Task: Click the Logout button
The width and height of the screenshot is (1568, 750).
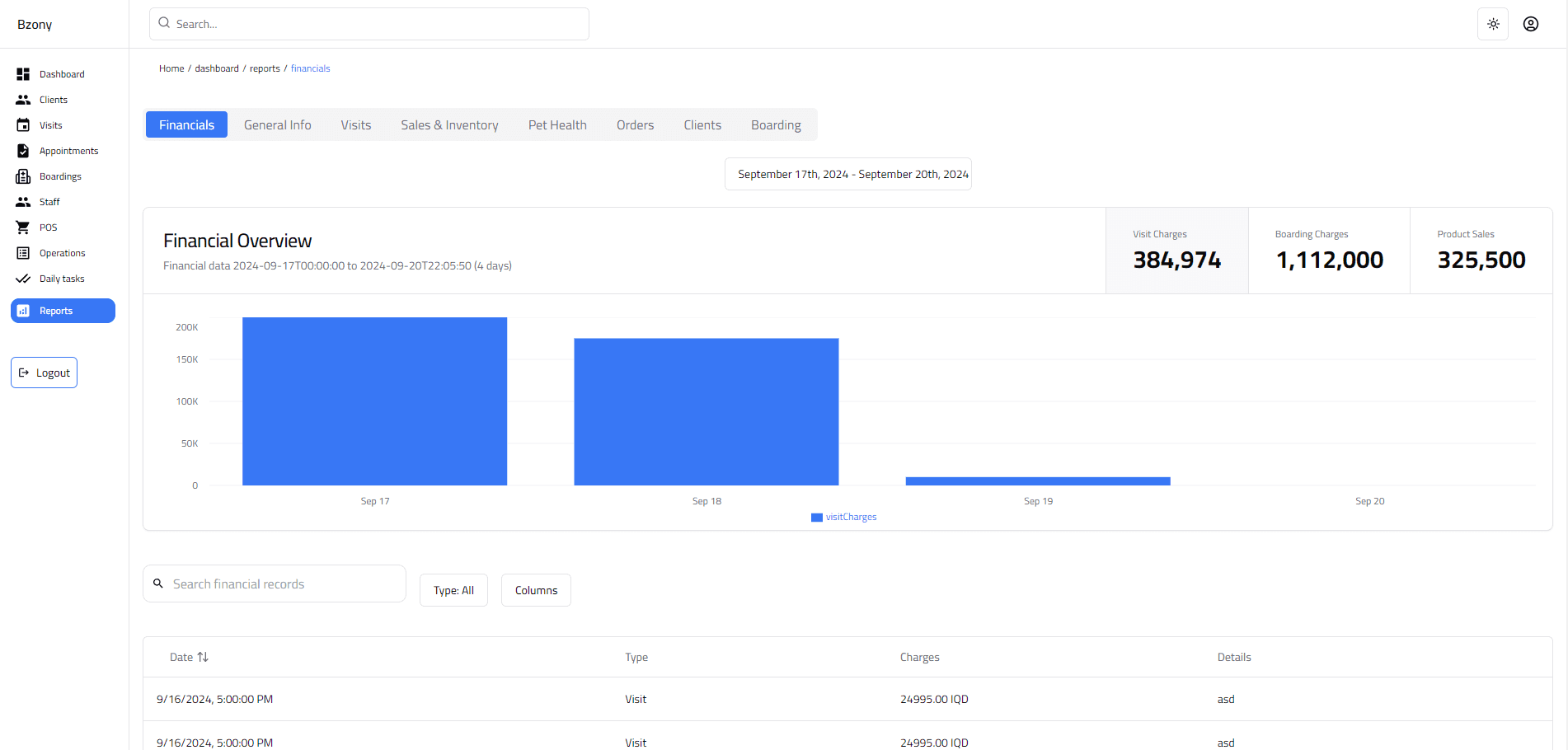Action: [x=44, y=373]
